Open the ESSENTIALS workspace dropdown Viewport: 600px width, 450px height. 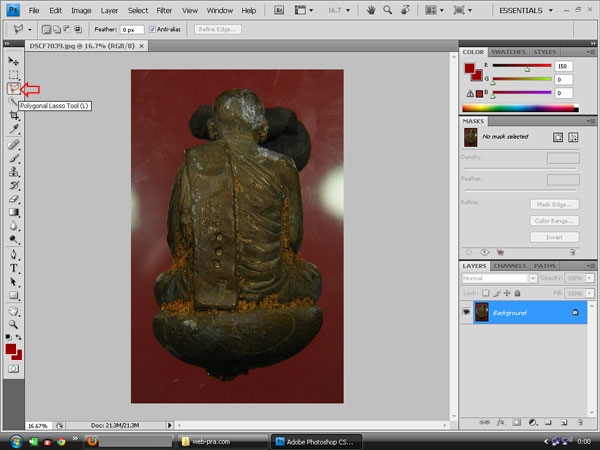(x=526, y=10)
